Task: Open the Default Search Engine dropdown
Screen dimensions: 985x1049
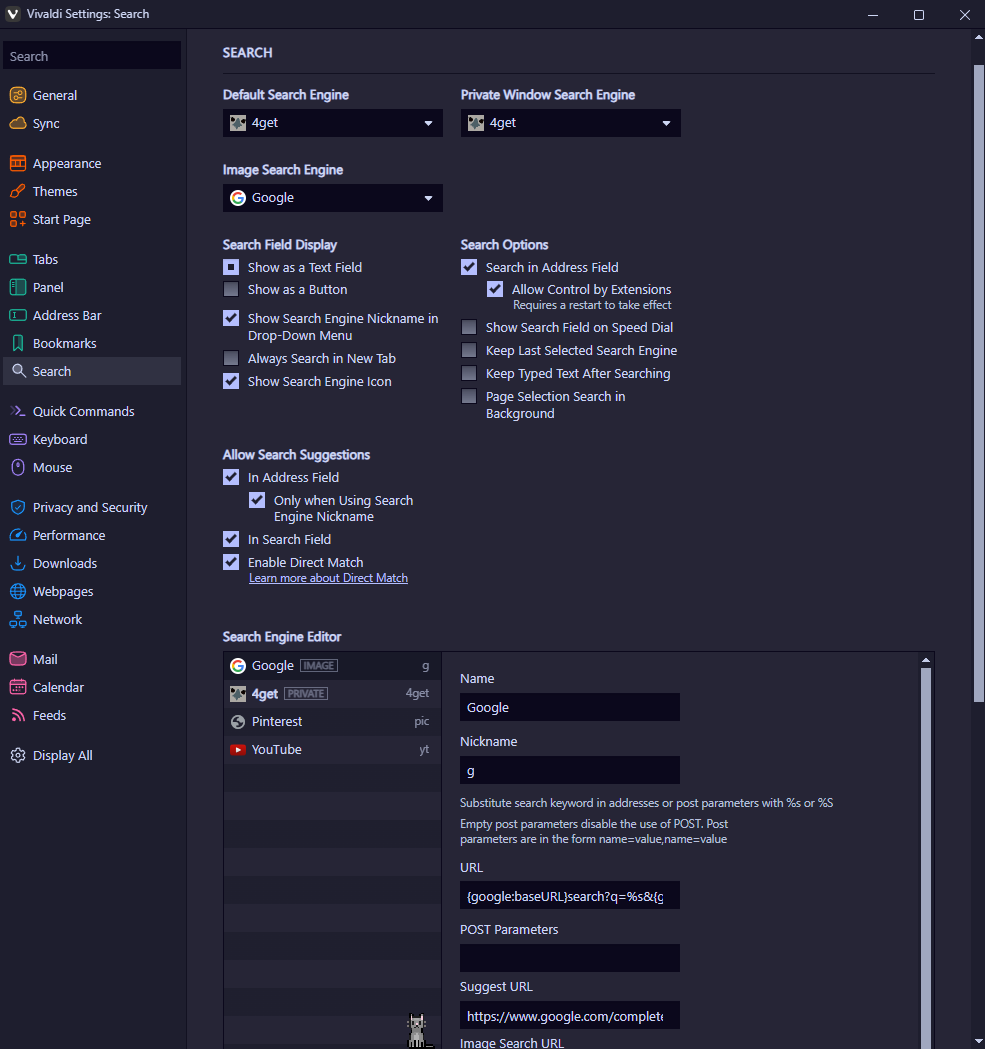Action: pos(332,123)
